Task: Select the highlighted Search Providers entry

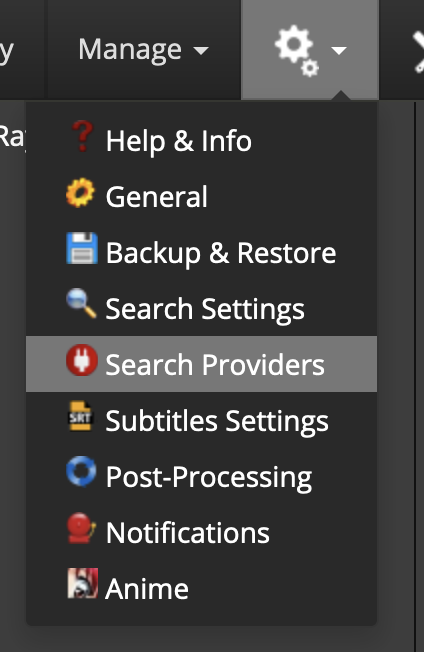Action: [x=201, y=364]
